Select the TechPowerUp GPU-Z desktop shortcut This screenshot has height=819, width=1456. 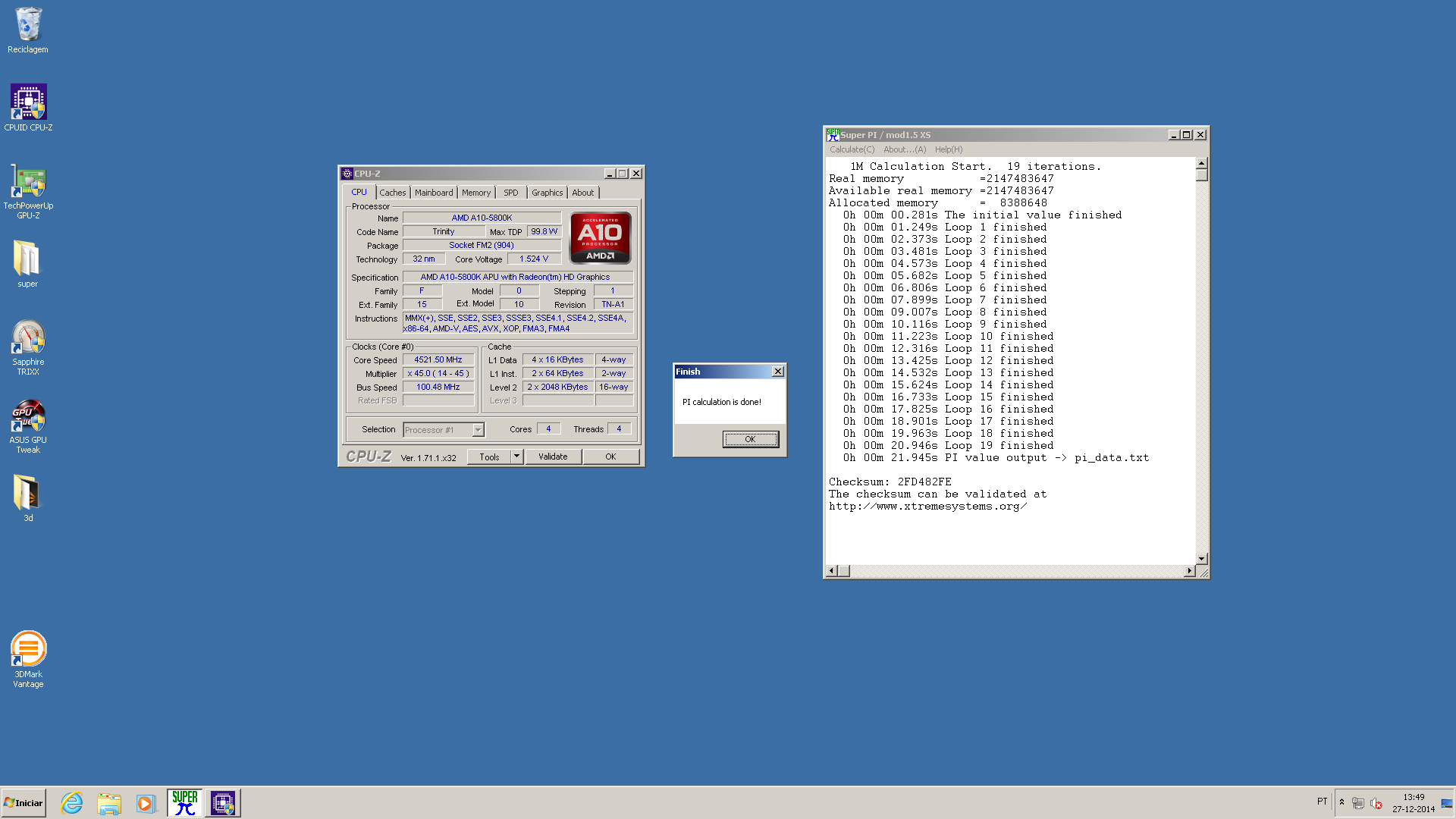(28, 193)
